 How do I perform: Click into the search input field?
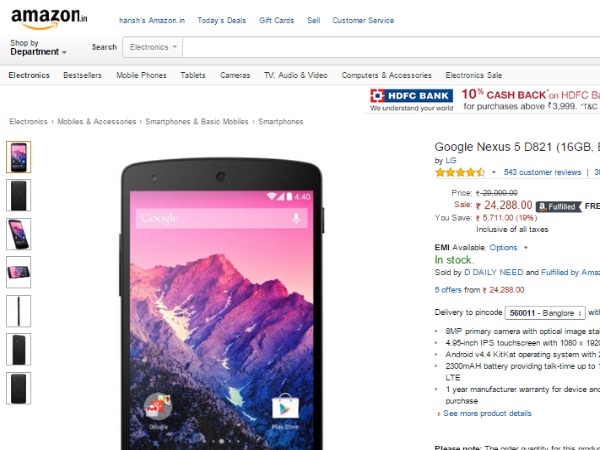click(390, 47)
